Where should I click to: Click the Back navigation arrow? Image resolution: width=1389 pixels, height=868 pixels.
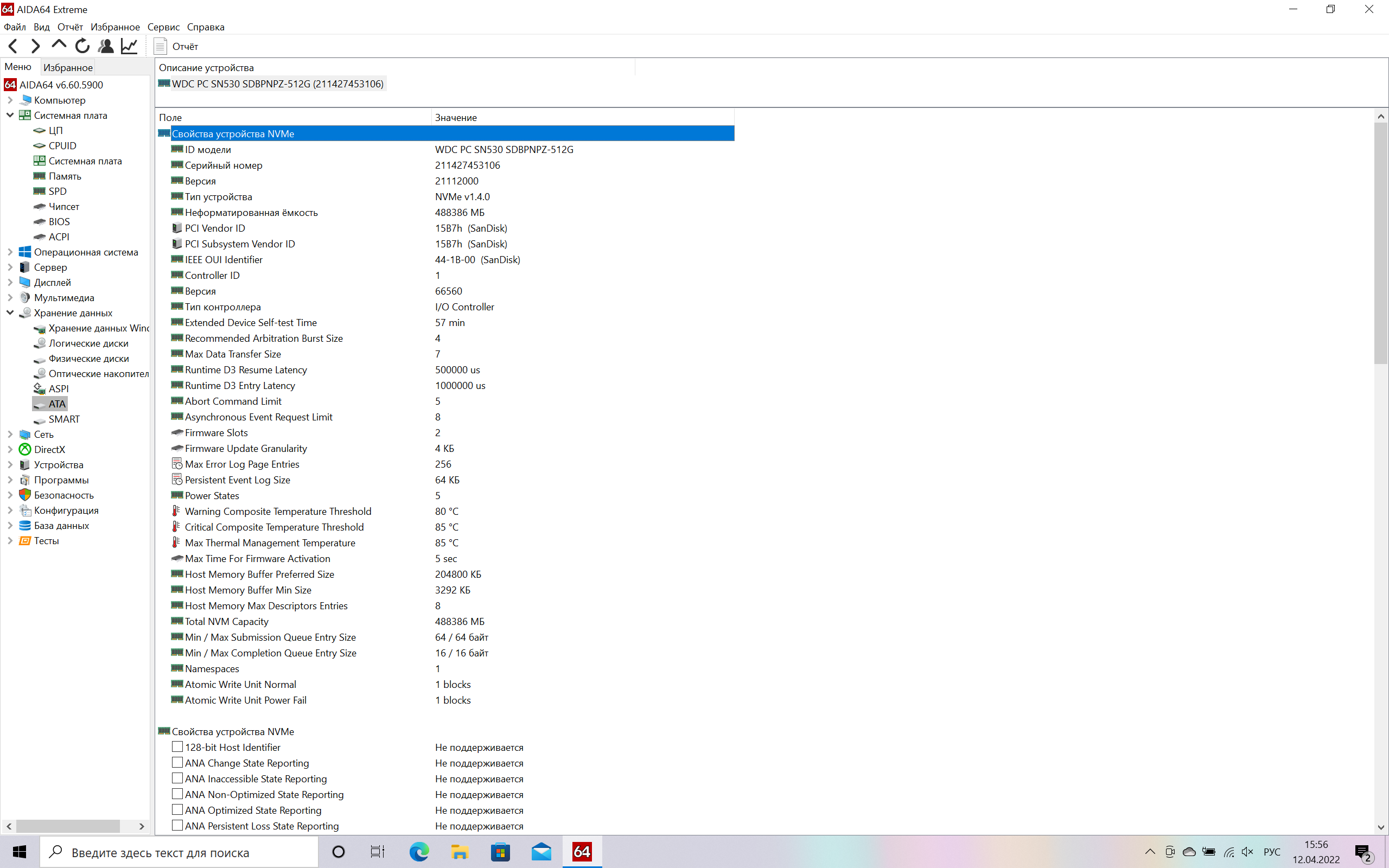click(x=13, y=46)
